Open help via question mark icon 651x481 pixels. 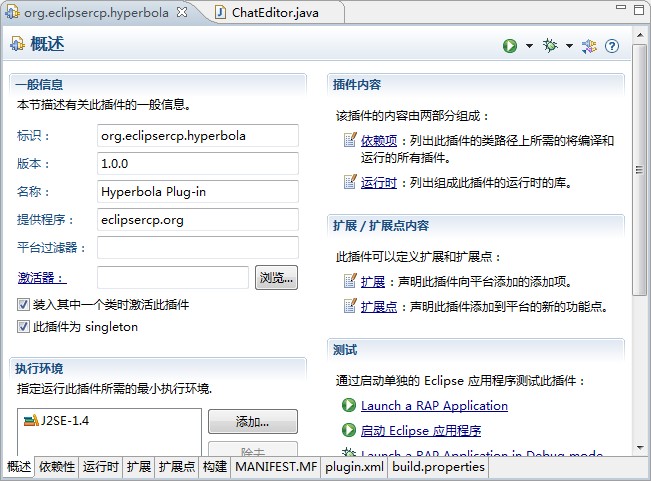click(x=612, y=46)
